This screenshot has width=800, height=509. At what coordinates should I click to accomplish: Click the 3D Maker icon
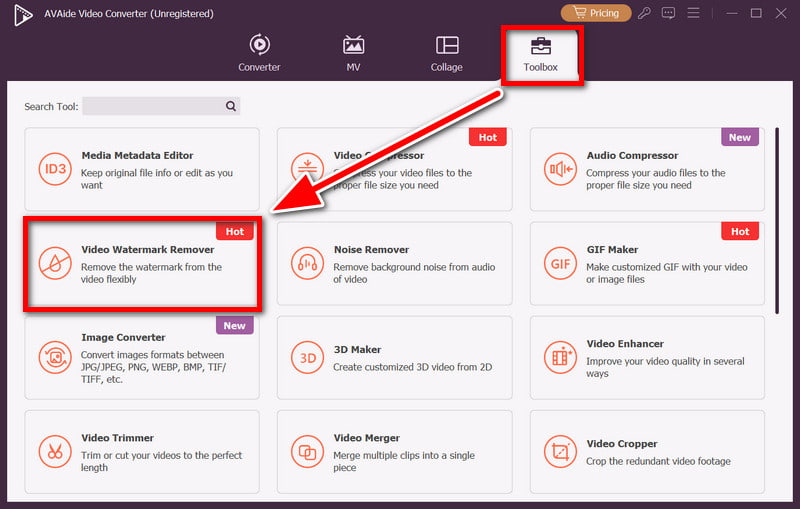[x=307, y=358]
